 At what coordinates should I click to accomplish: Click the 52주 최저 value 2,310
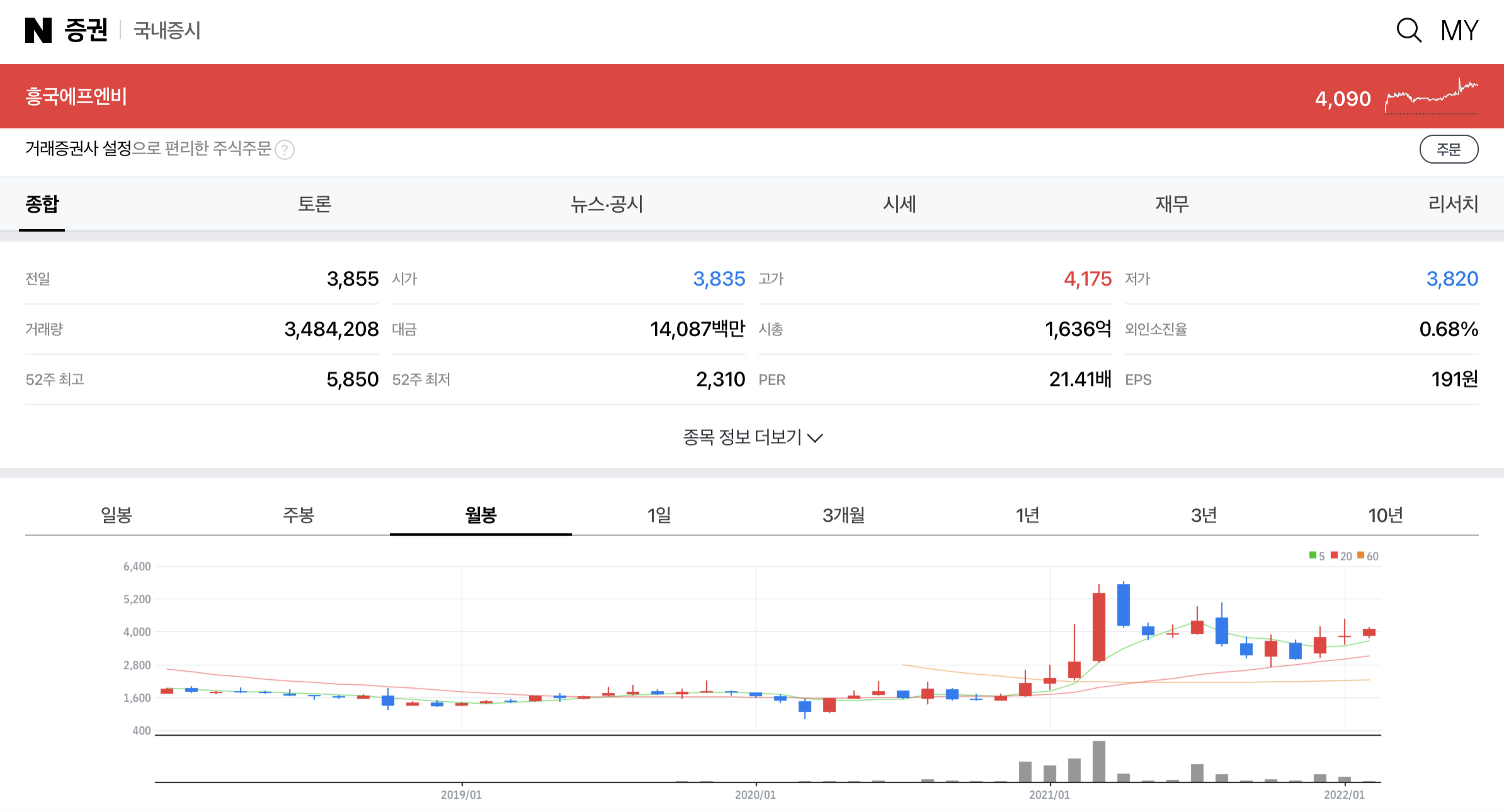pyautogui.click(x=721, y=380)
